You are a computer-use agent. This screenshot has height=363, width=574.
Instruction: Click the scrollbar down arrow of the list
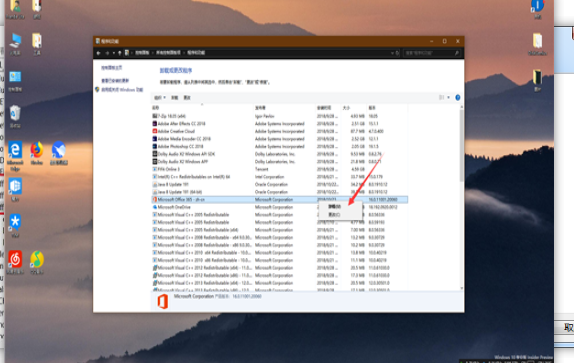462,288
